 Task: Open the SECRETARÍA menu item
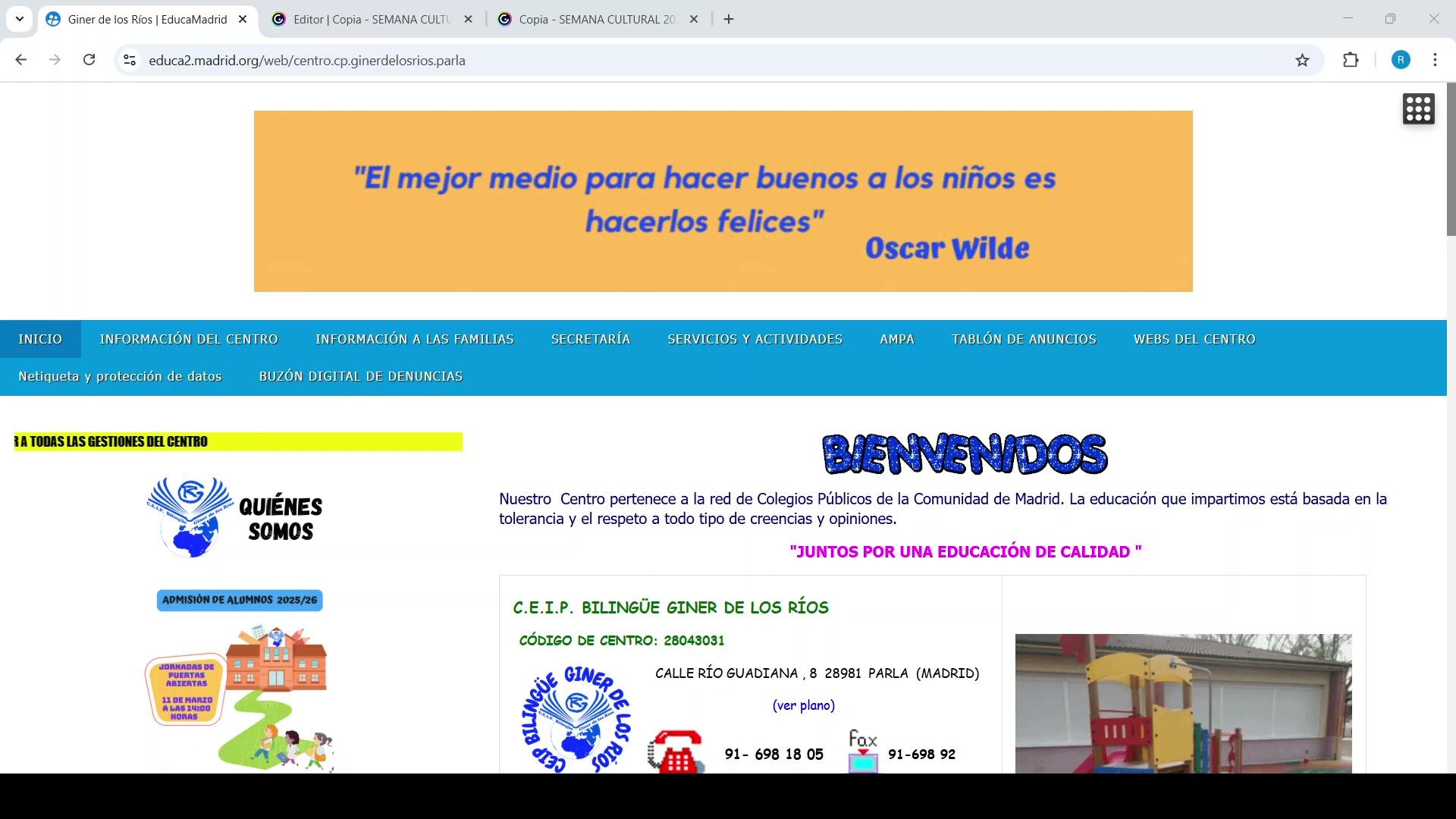(591, 339)
